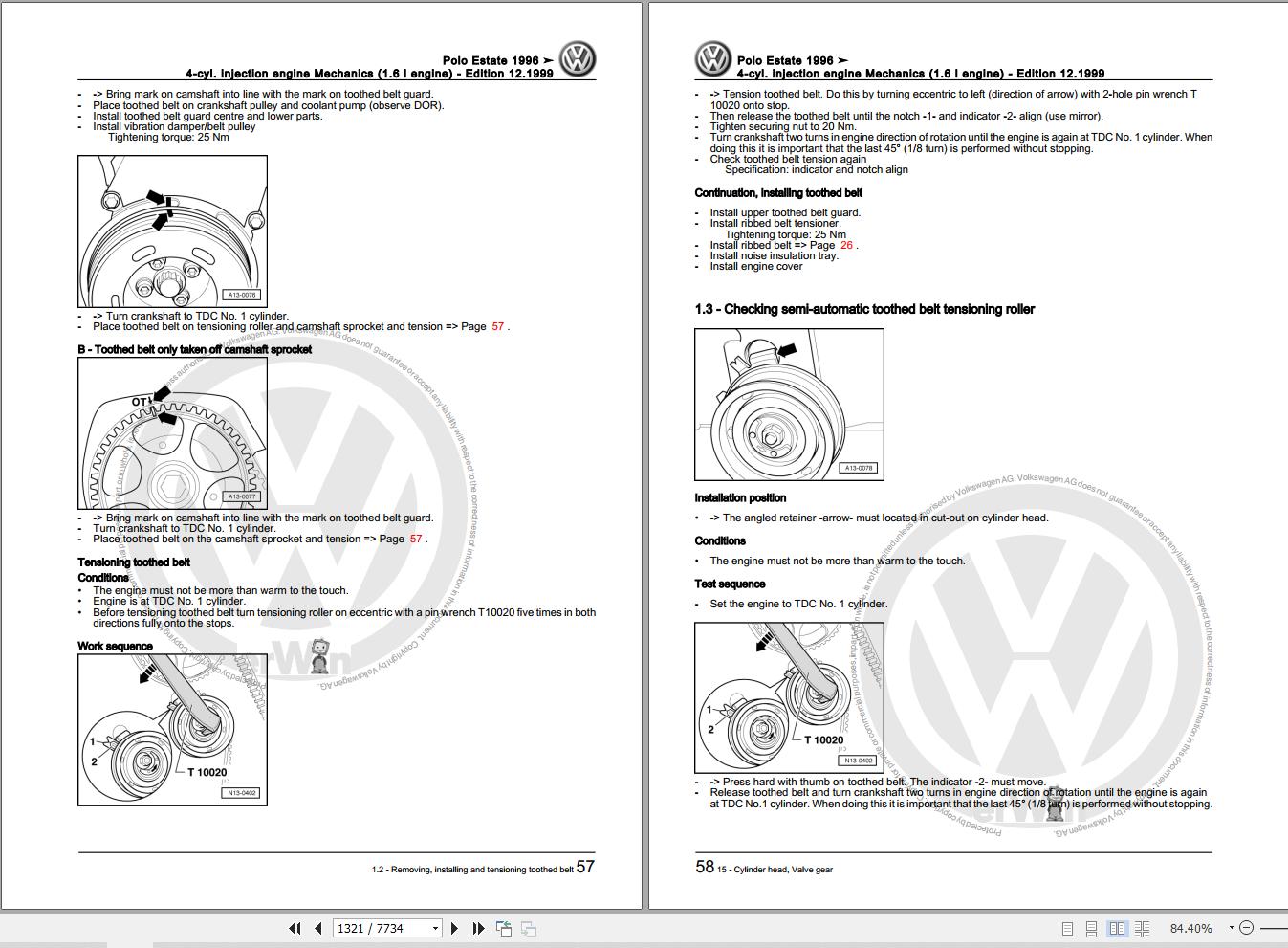
Task: Click 'Set the engine to TDC No. 1 cylinder.' line
Action: click(798, 604)
